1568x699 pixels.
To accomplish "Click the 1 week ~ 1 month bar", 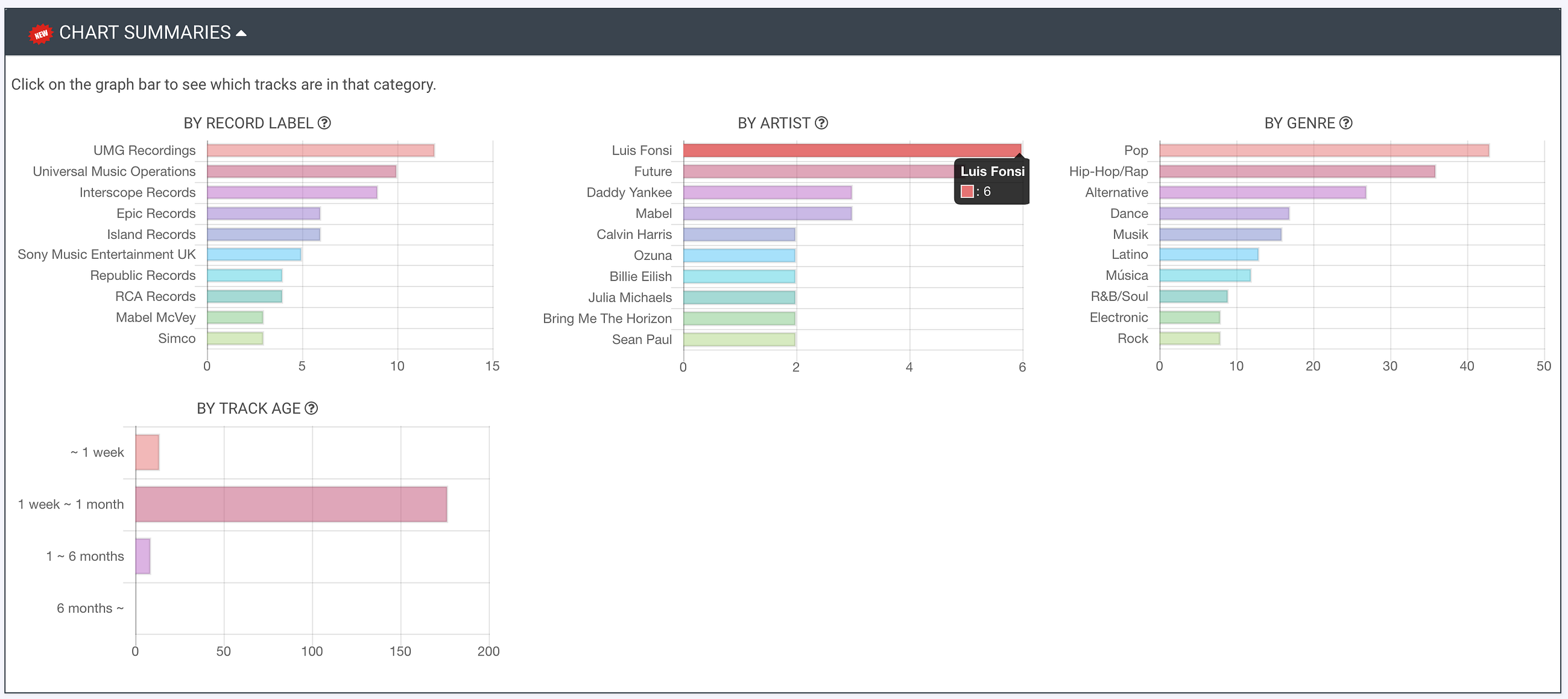I will 291,504.
